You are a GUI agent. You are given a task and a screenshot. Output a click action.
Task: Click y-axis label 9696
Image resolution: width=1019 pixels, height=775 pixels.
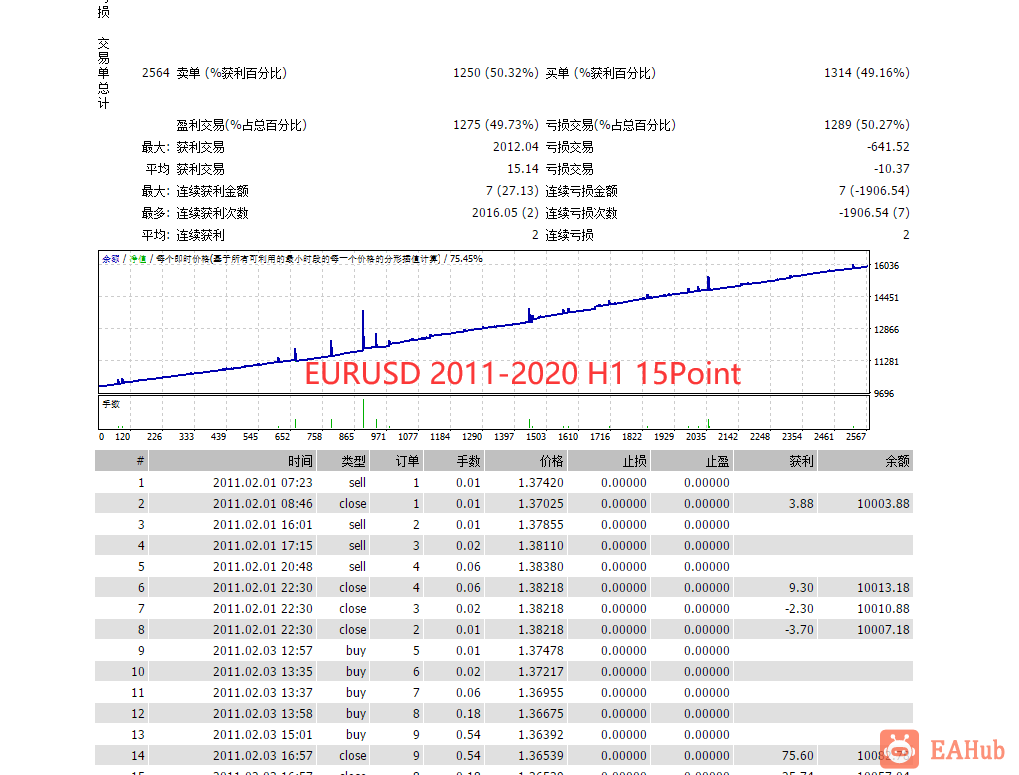tap(884, 394)
